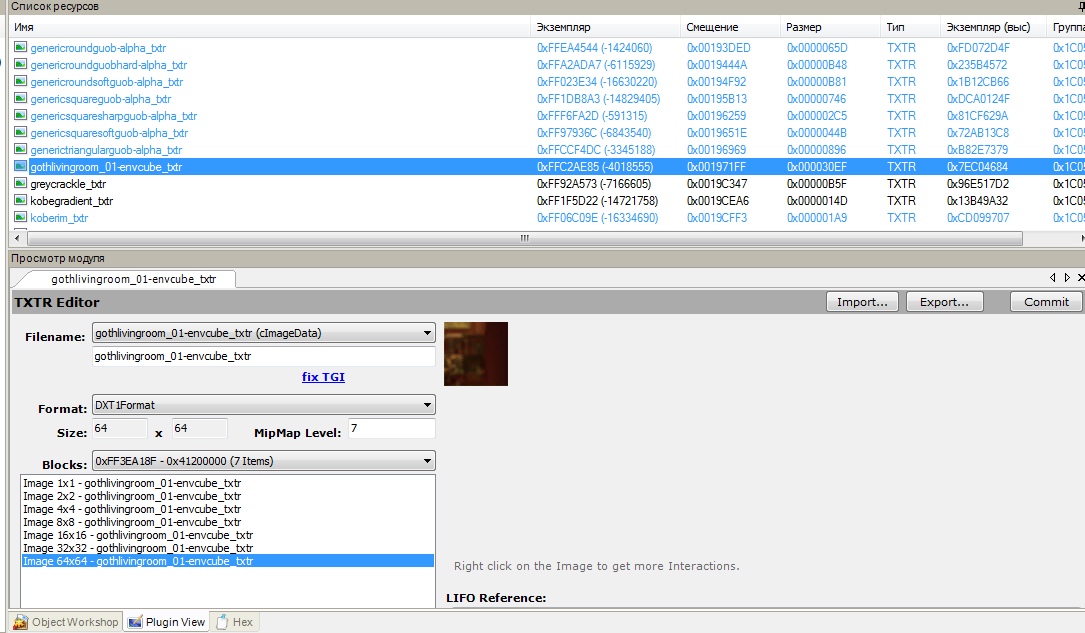Select Image 32x32 in the blocks list
The image size is (1085, 633).
coord(138,548)
